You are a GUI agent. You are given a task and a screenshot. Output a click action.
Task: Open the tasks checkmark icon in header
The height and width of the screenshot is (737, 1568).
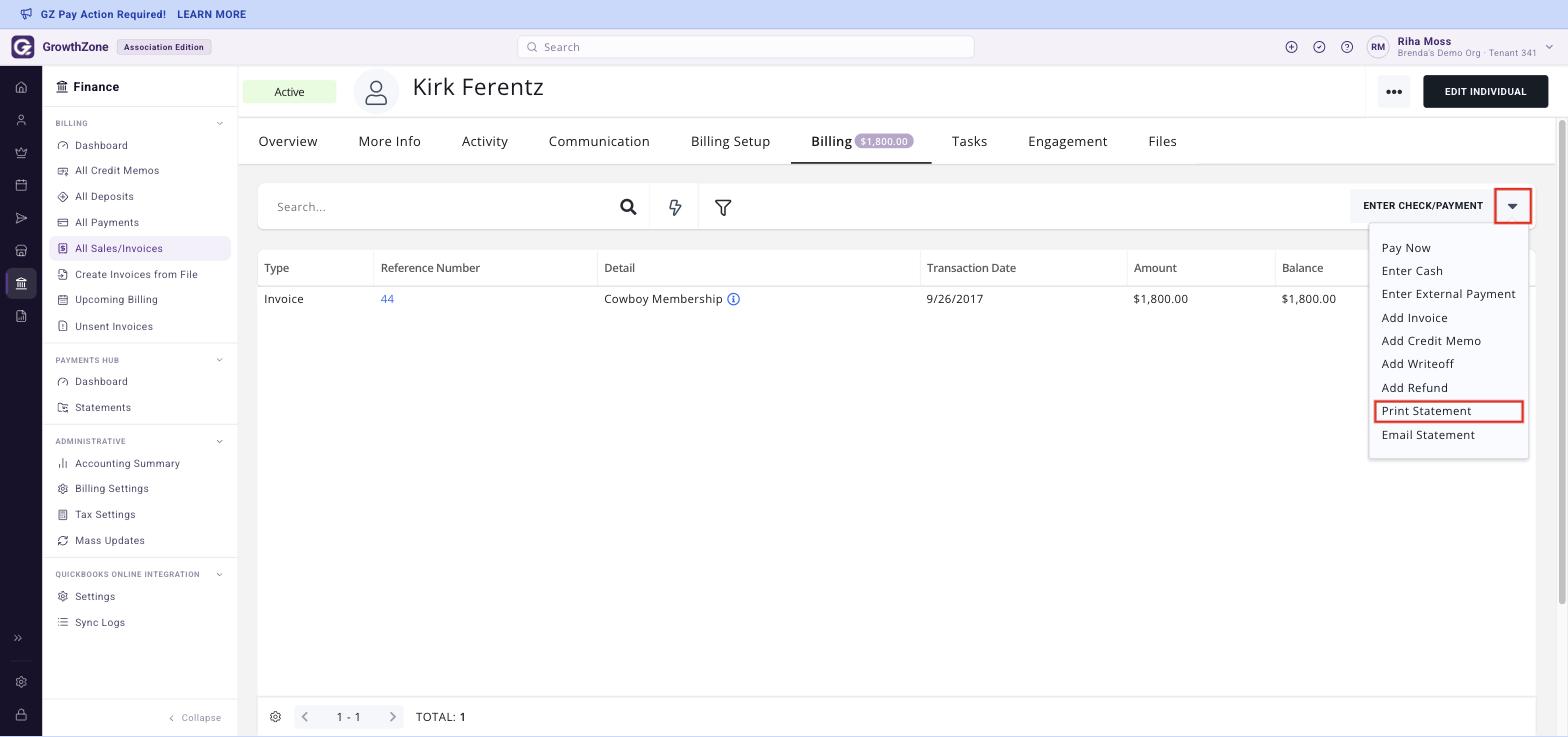[1319, 47]
